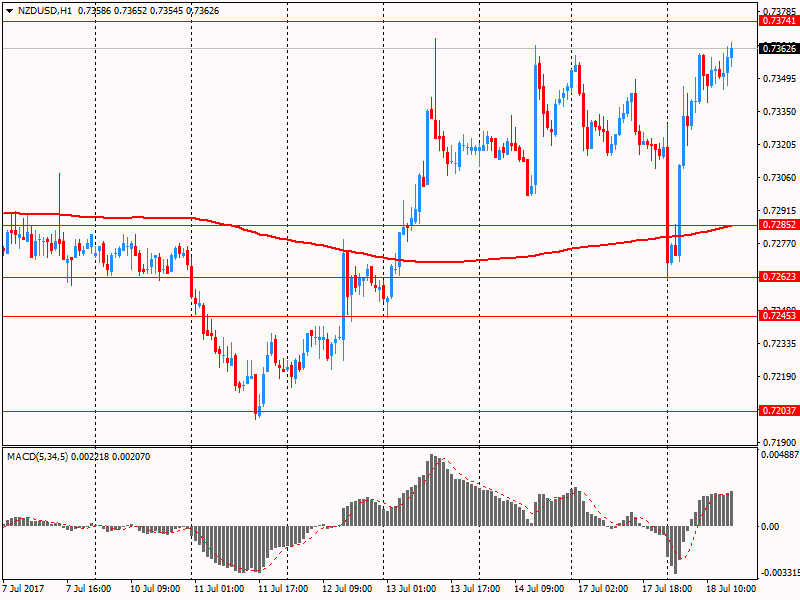Click the 0.72770 price scale value
800x600 pixels.
[780, 244]
